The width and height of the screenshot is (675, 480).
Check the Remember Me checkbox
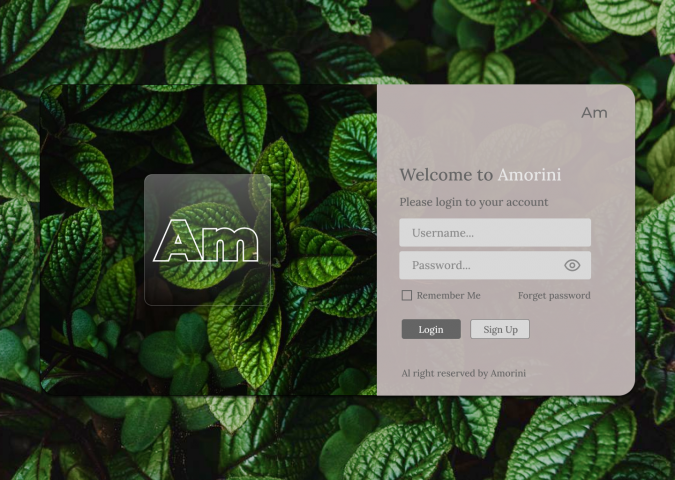(x=406, y=295)
